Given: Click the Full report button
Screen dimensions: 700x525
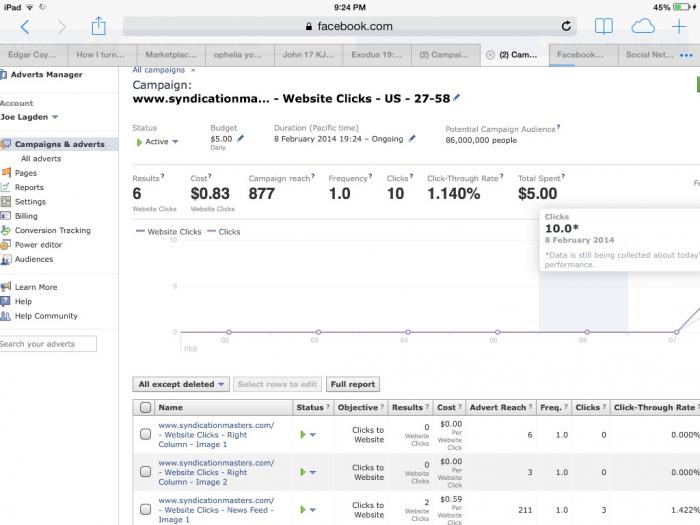Looking at the screenshot, I should [x=353, y=384].
